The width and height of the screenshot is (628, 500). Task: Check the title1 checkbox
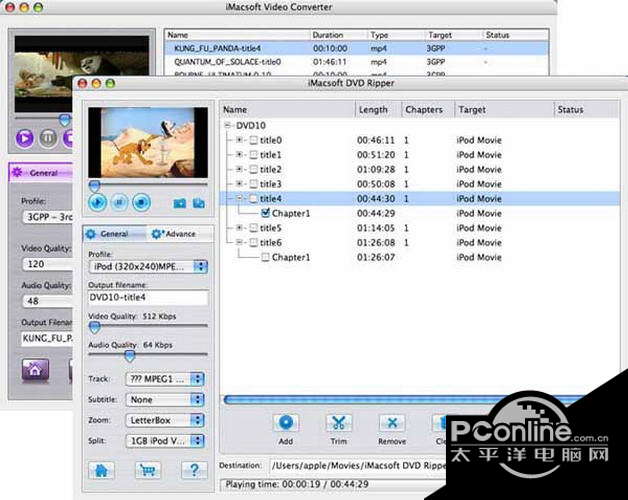[254, 155]
